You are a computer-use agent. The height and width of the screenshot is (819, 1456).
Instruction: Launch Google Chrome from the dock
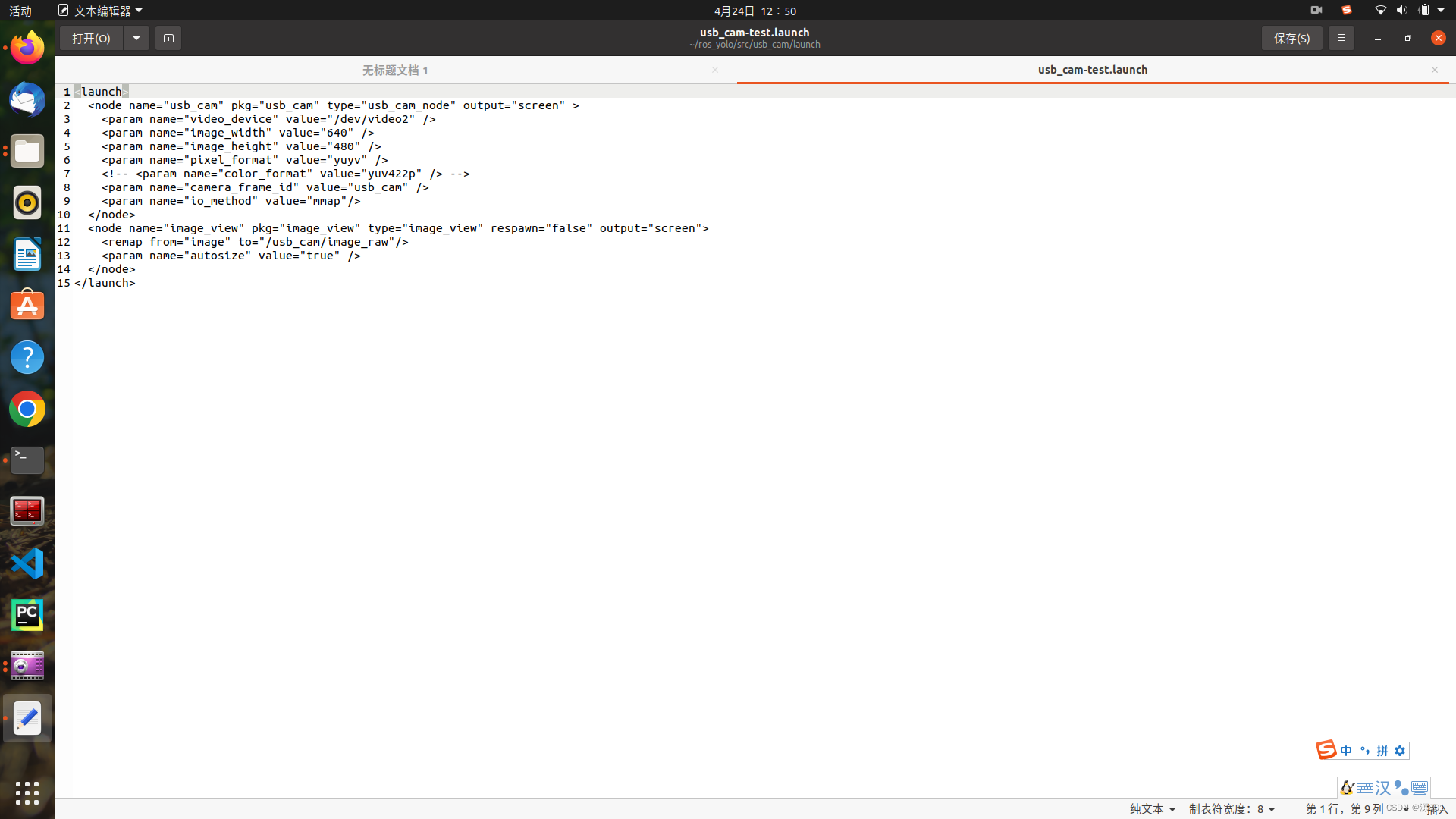tap(27, 409)
